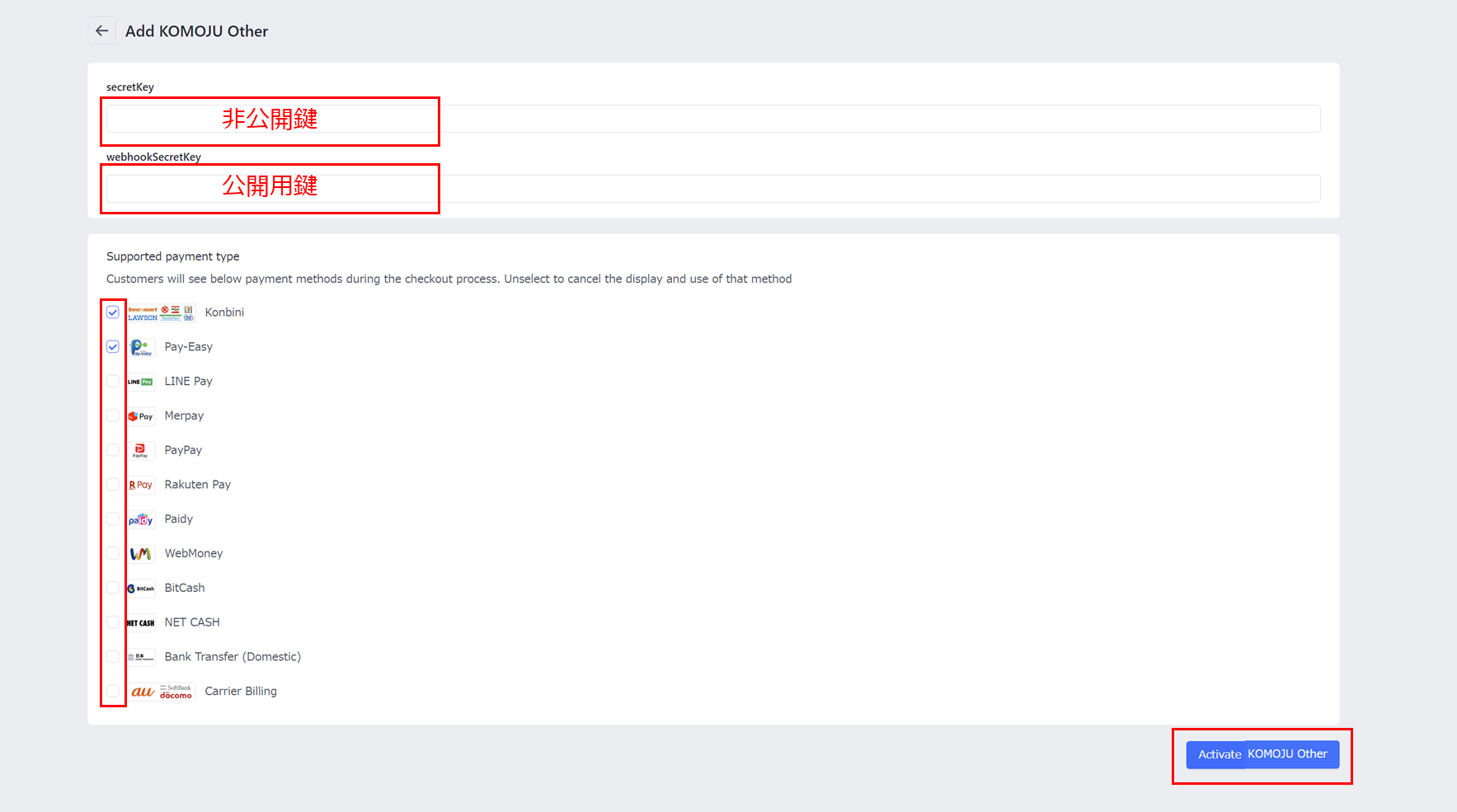Image resolution: width=1457 pixels, height=812 pixels.
Task: Enable Bank Transfer (Domestic) checkbox
Action: tap(113, 657)
